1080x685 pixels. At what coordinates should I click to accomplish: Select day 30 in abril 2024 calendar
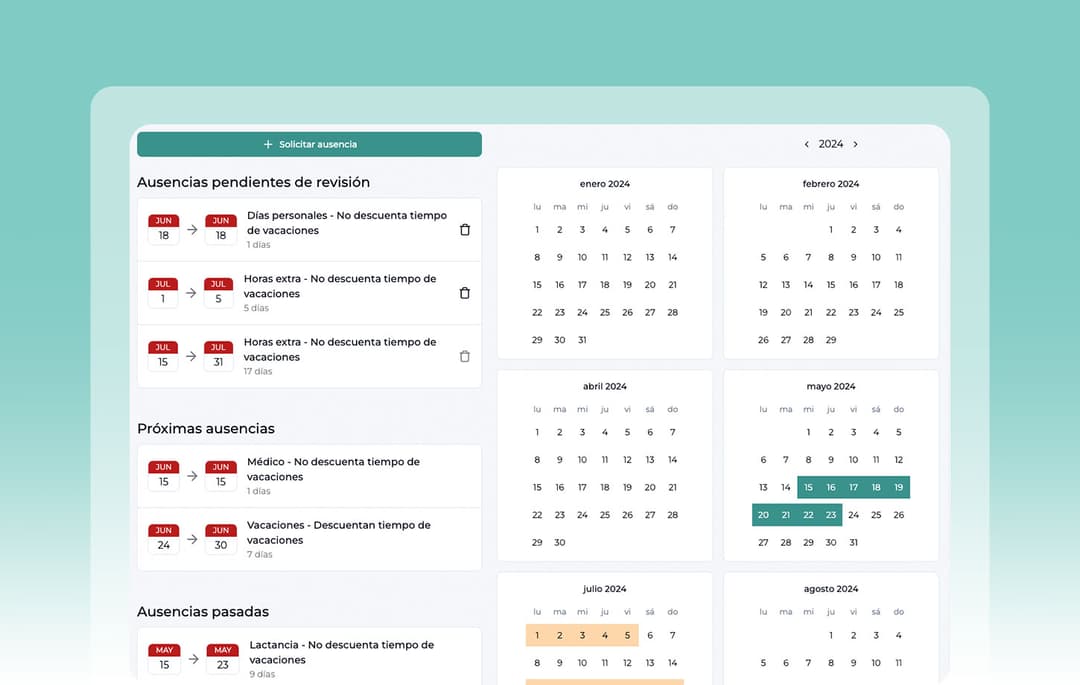[x=559, y=542]
